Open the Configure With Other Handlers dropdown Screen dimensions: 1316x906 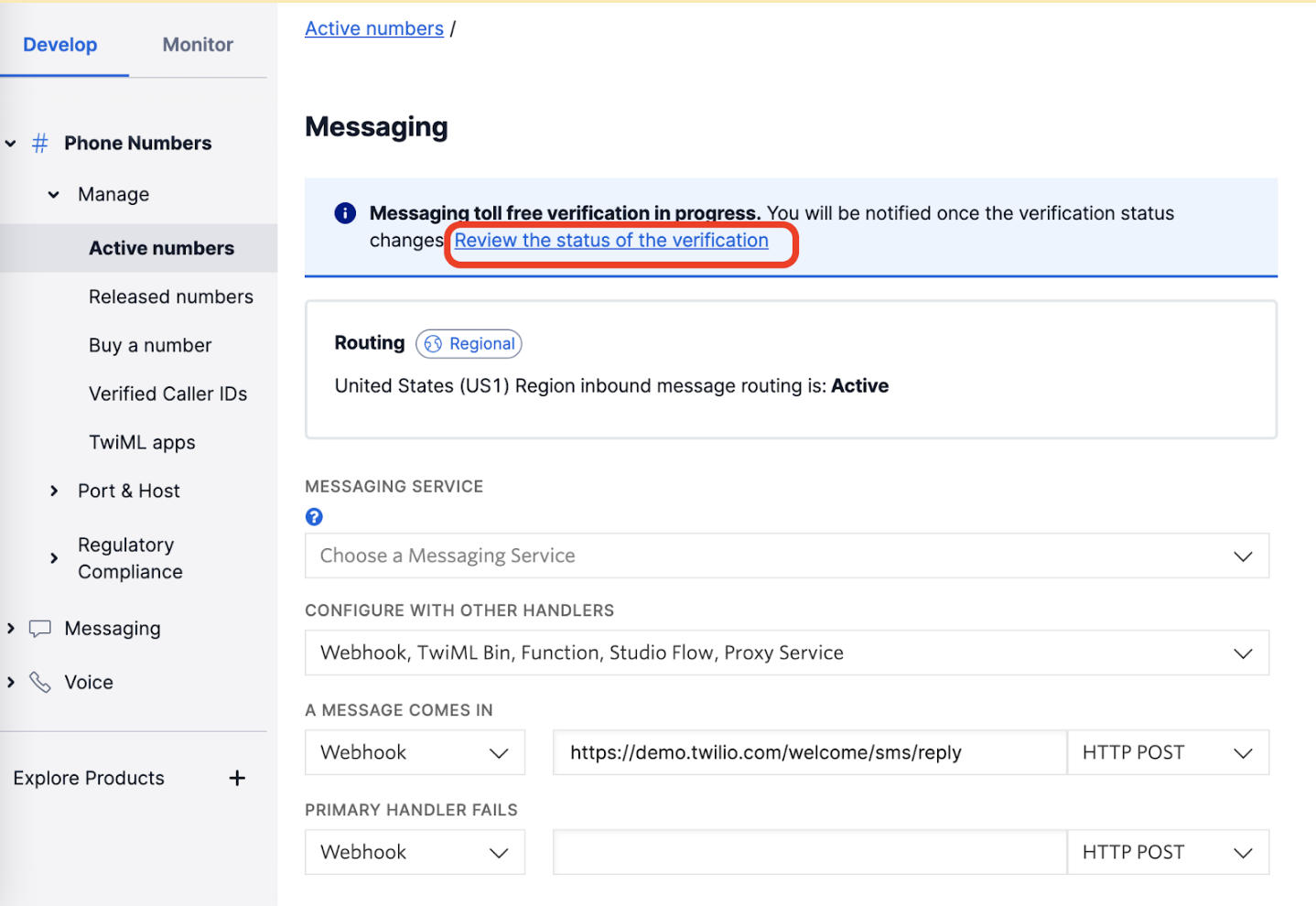[787, 653]
